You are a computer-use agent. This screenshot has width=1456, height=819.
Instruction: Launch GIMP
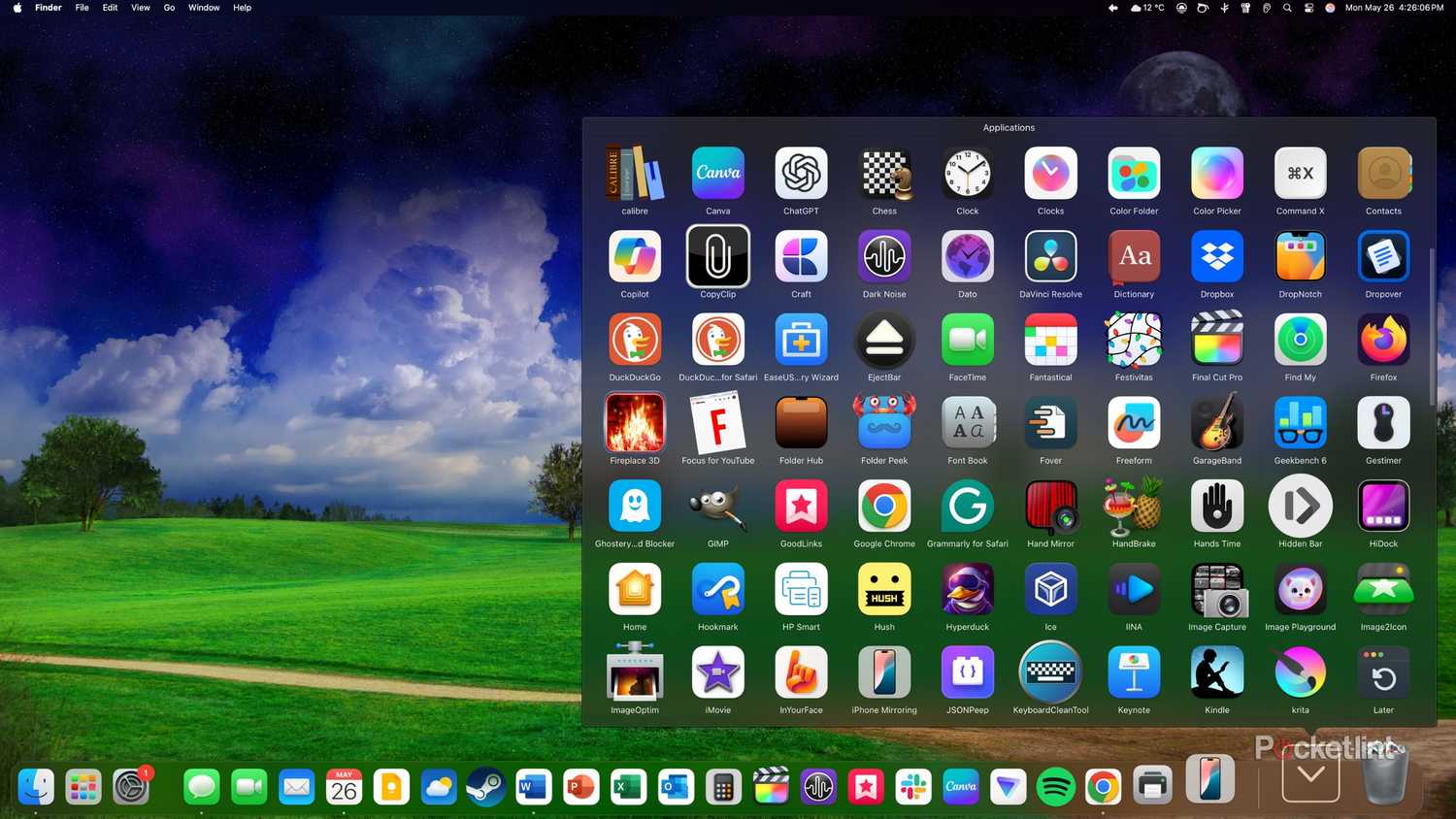tap(717, 506)
